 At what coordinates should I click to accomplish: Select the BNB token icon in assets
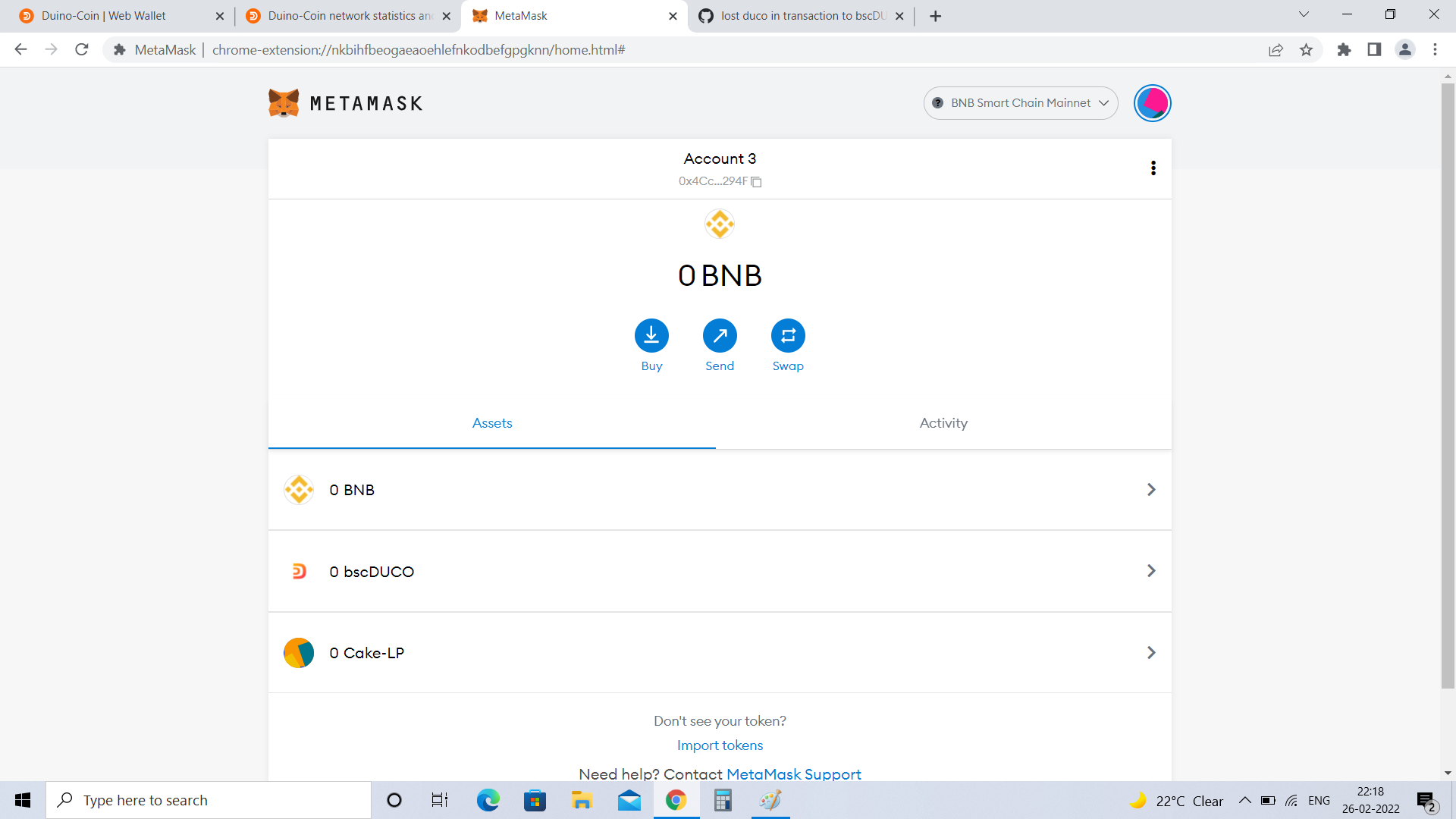[298, 489]
